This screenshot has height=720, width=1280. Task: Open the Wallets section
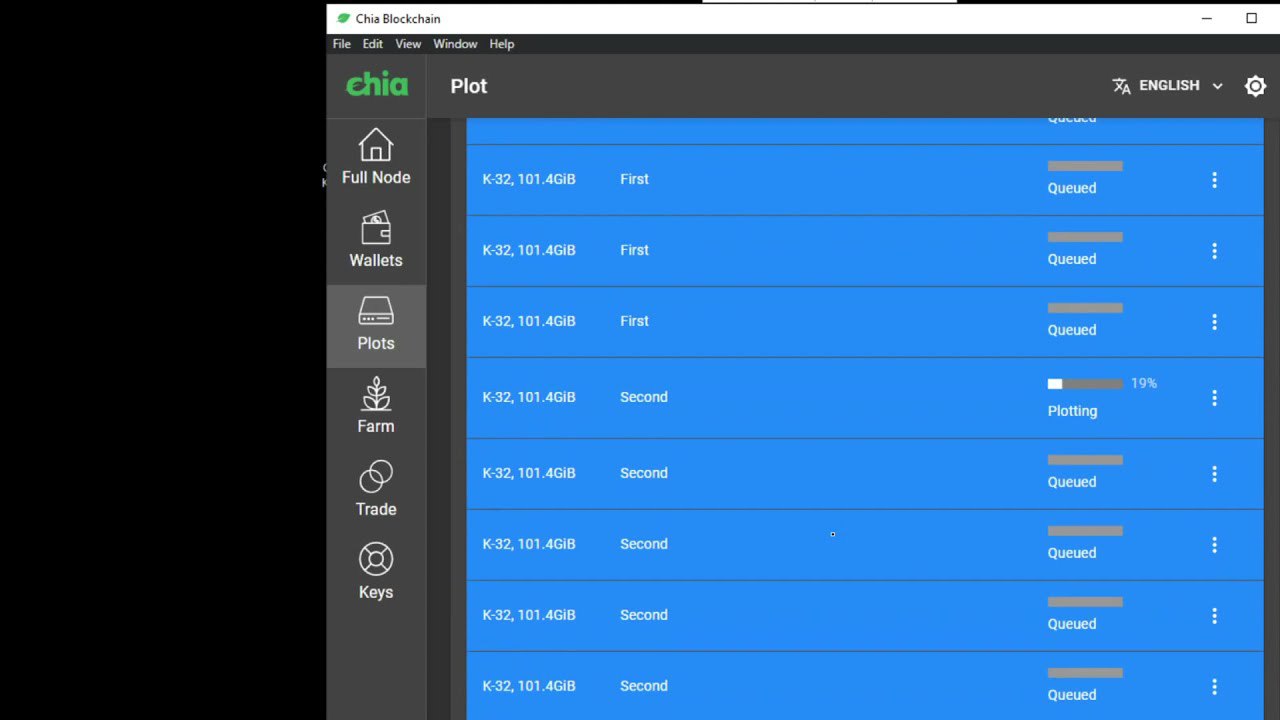pyautogui.click(x=376, y=241)
